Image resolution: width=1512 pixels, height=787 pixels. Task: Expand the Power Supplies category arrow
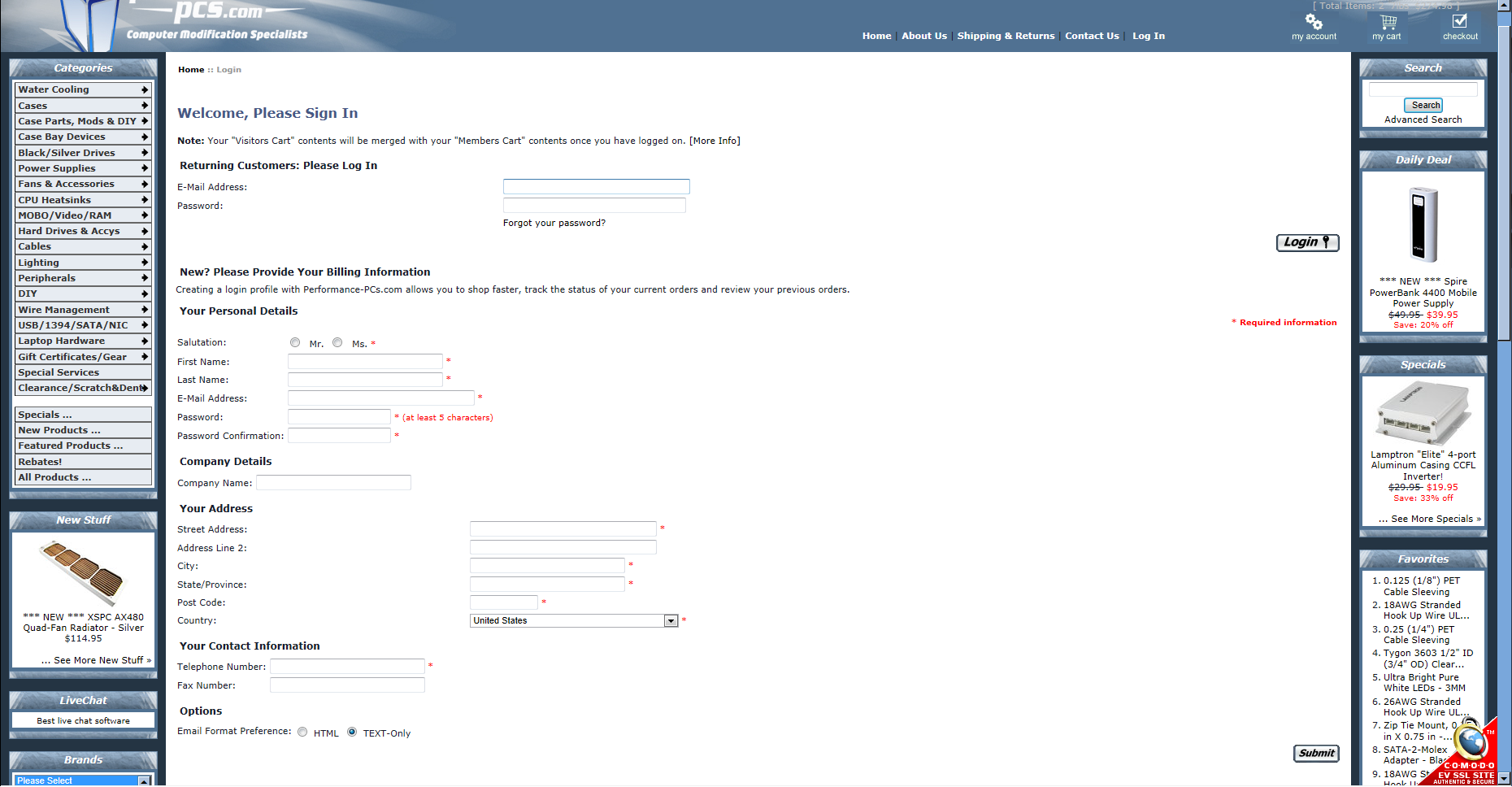(145, 168)
